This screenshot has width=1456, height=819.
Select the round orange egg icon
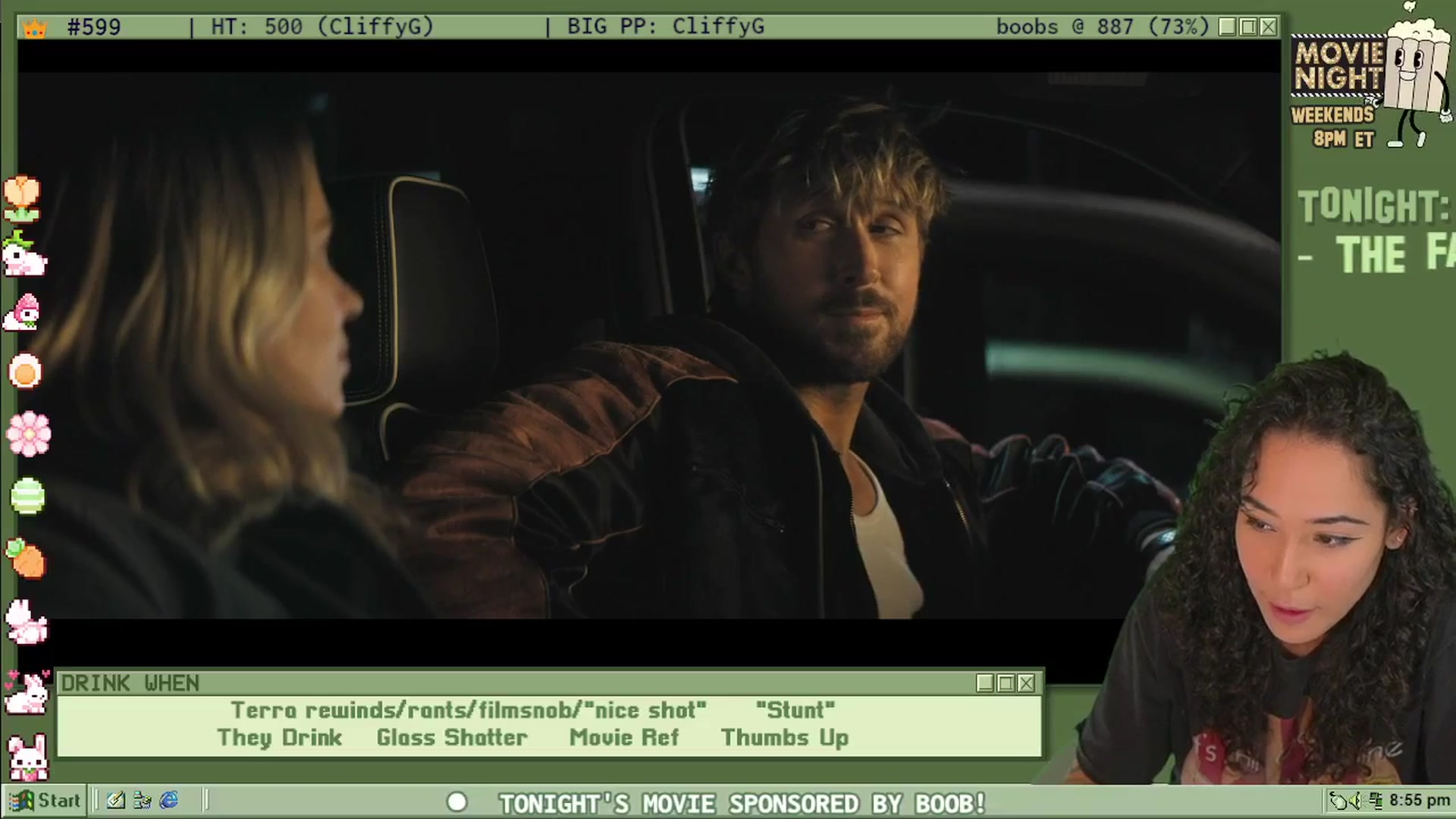click(25, 372)
